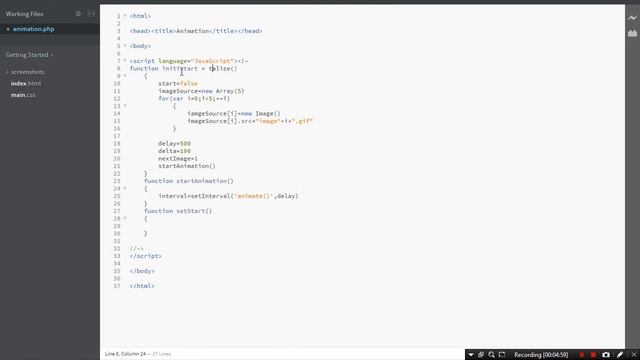Click the cursor position status 'Line 8, Column 24'
Screen dimensions: 640x360
coord(125,354)
